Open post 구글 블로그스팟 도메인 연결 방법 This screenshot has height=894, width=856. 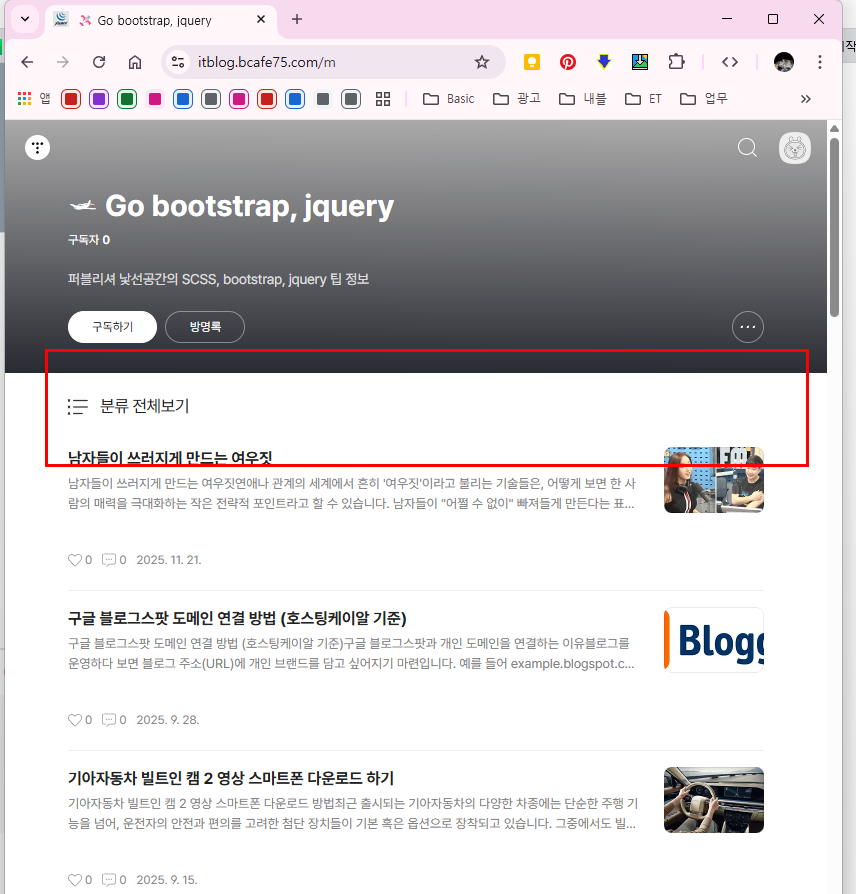[237, 619]
